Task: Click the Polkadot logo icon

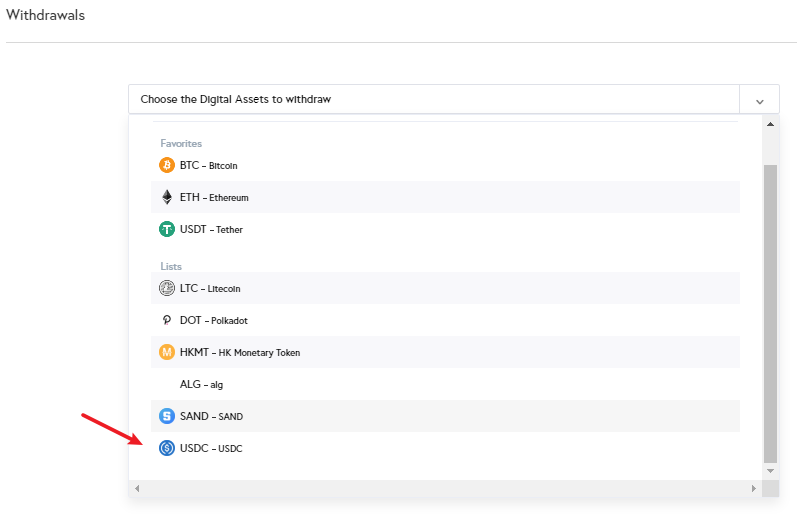Action: (x=167, y=320)
